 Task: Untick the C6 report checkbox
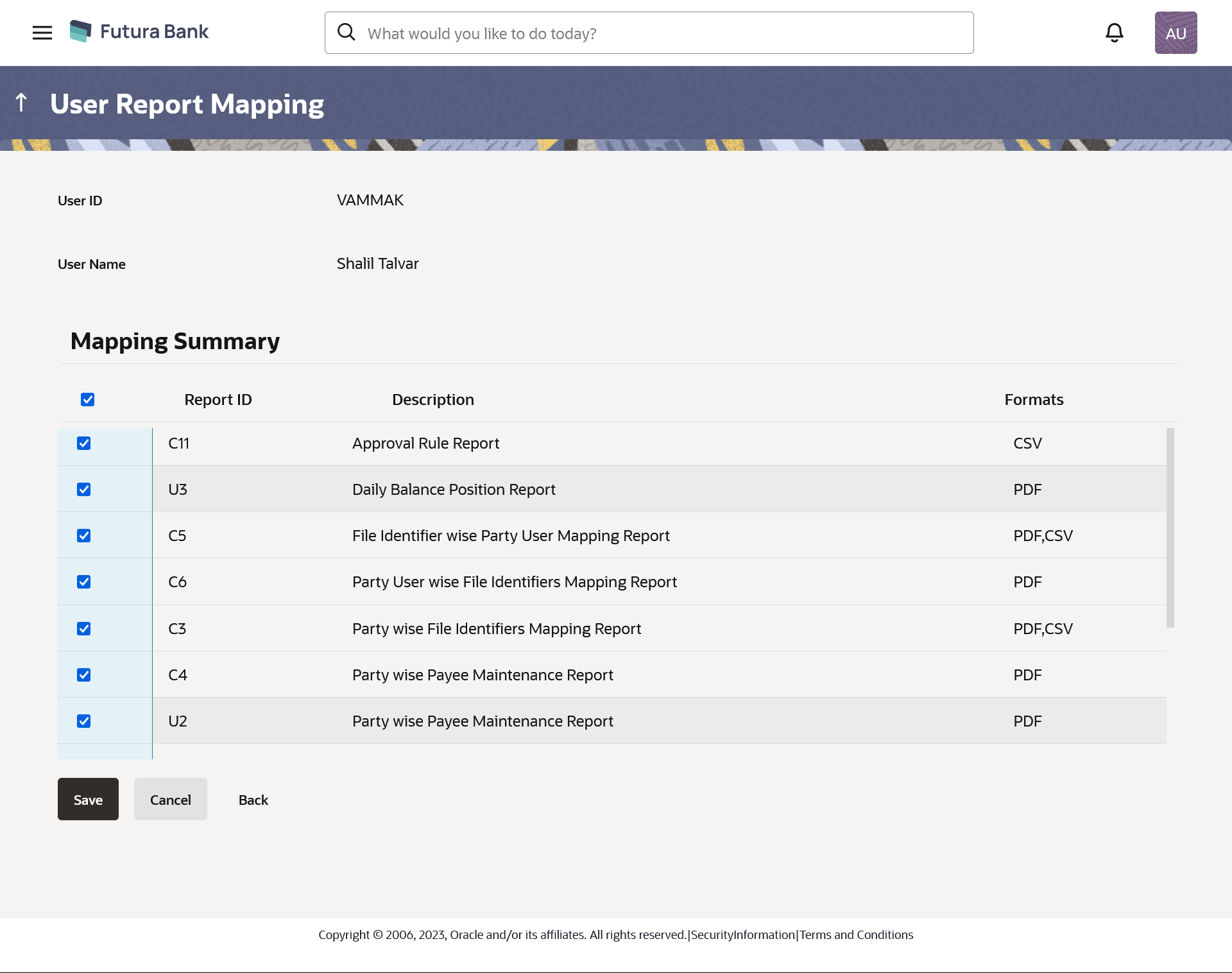coord(84,582)
